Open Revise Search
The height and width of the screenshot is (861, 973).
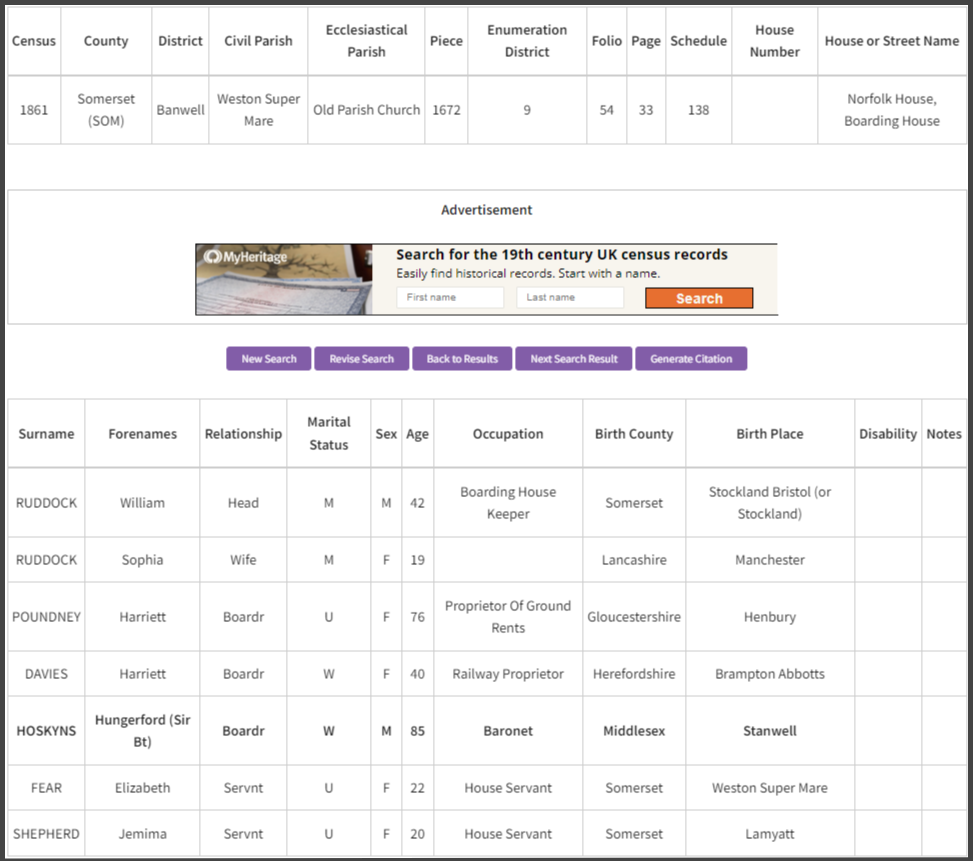361,359
